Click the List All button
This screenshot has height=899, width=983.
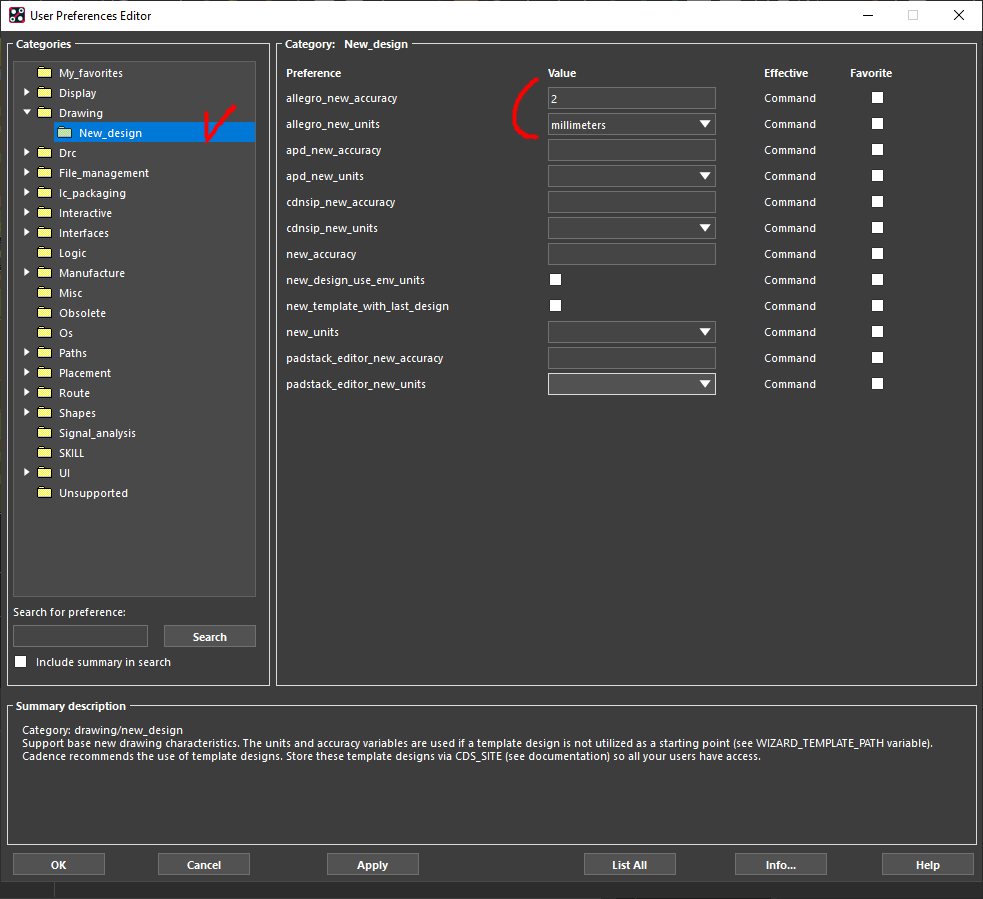coord(629,865)
